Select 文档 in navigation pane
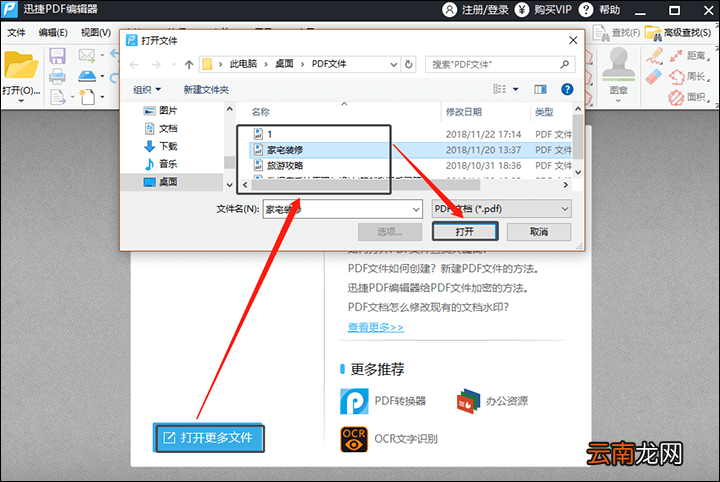This screenshot has width=720, height=482. [160, 129]
